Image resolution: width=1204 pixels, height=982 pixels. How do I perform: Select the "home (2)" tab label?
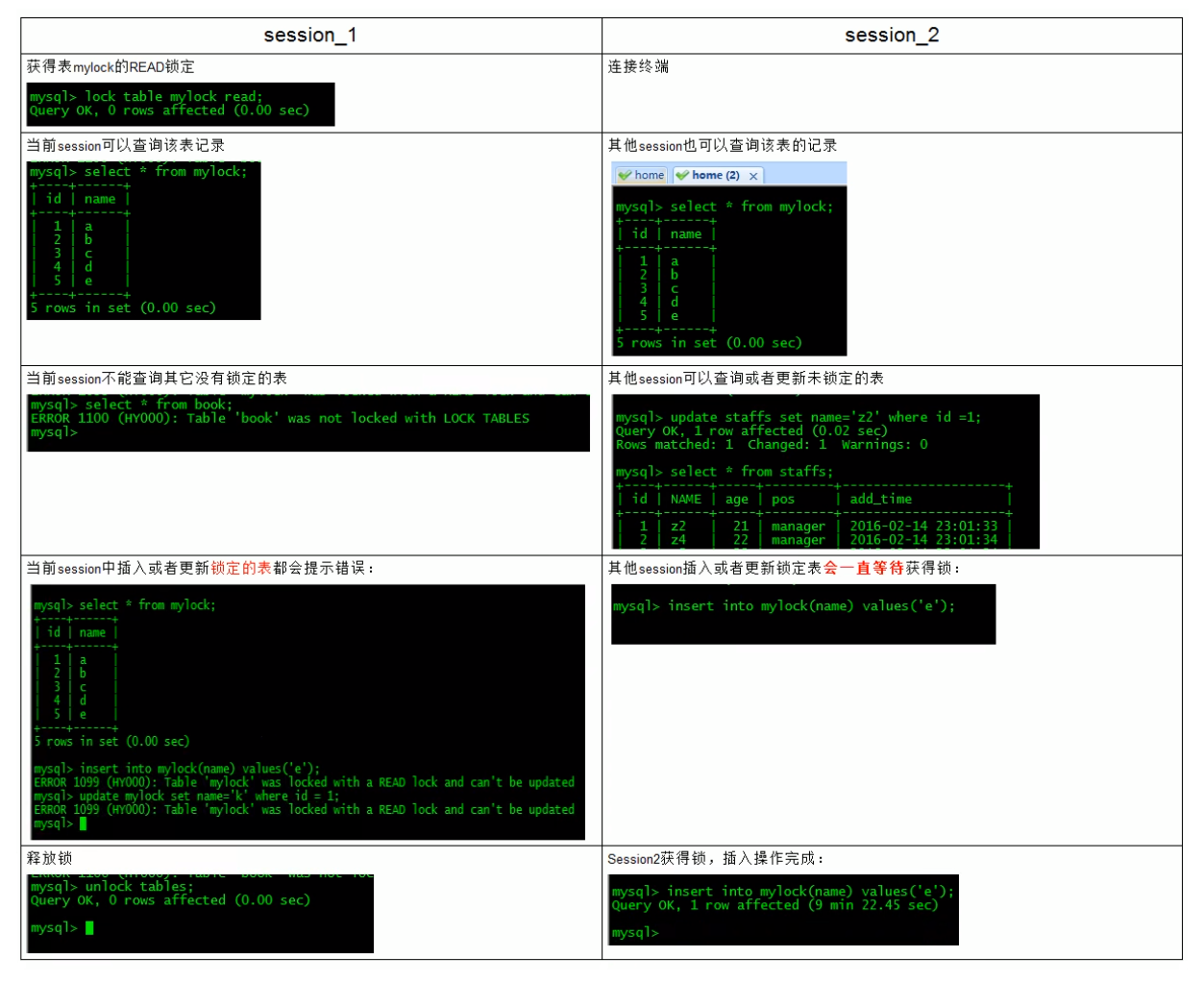pyautogui.click(x=715, y=175)
